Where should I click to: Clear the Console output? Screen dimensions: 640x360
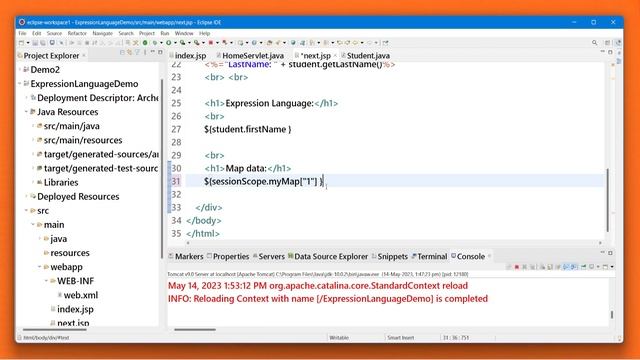pyautogui.click(x=542, y=267)
